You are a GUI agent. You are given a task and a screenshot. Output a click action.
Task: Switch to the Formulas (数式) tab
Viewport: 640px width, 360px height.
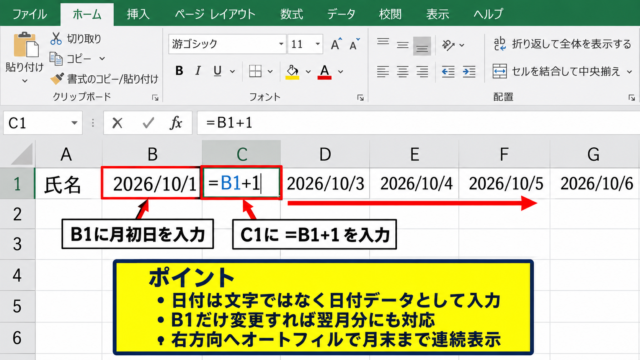291,14
